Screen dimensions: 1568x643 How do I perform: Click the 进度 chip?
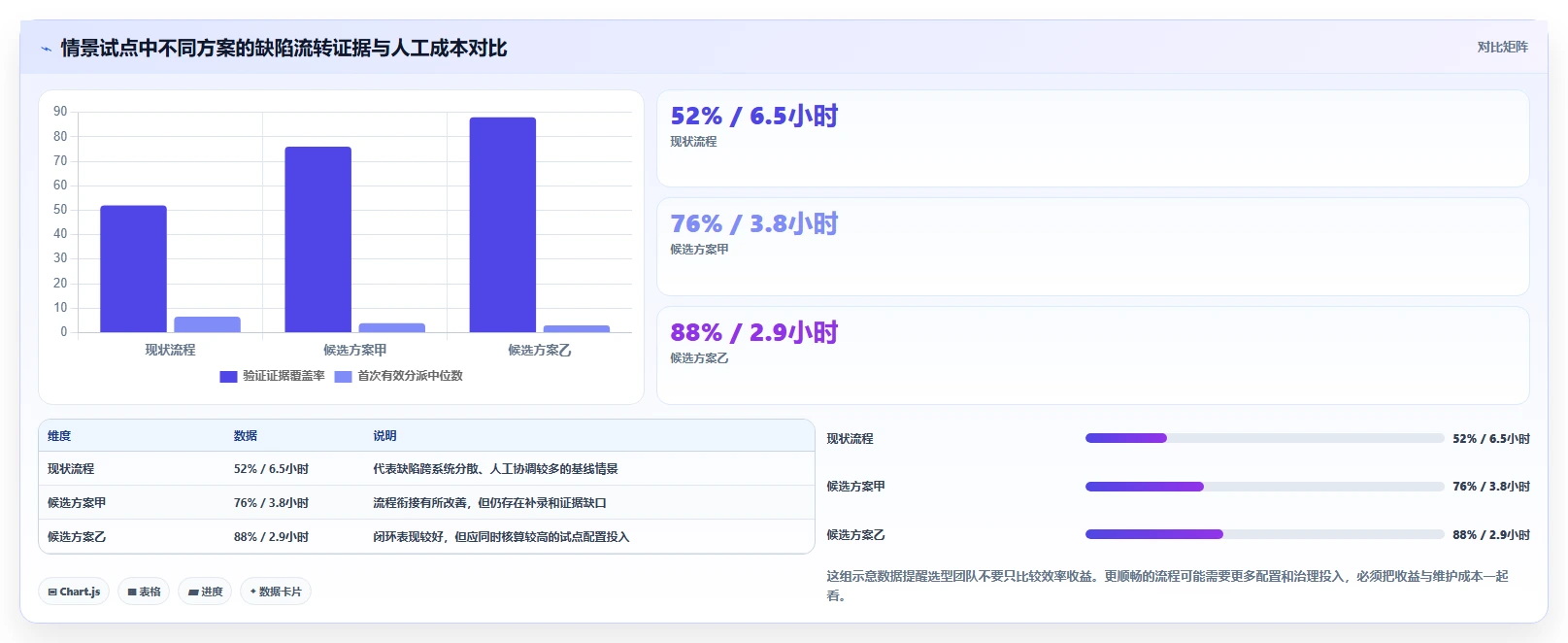coord(205,592)
